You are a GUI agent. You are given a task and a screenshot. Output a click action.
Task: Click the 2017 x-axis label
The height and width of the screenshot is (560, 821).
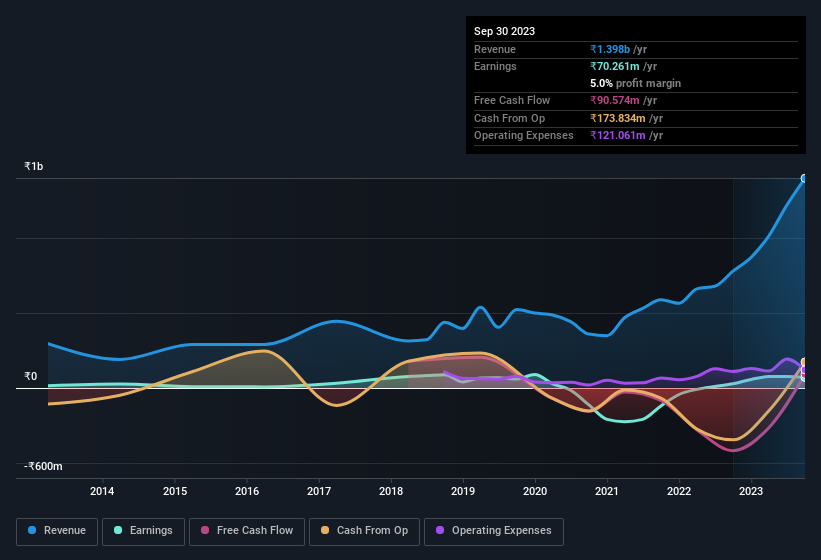(x=319, y=491)
